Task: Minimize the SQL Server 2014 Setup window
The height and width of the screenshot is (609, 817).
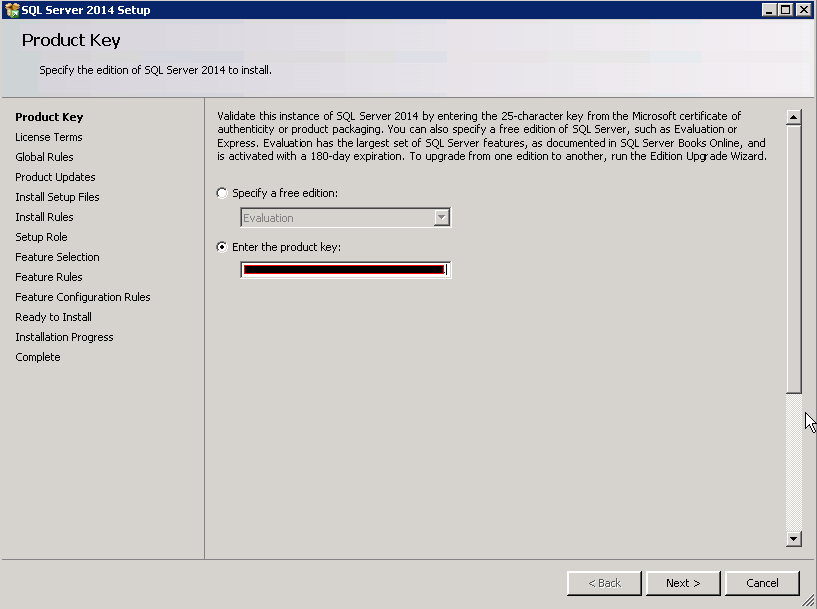Action: tap(769, 10)
